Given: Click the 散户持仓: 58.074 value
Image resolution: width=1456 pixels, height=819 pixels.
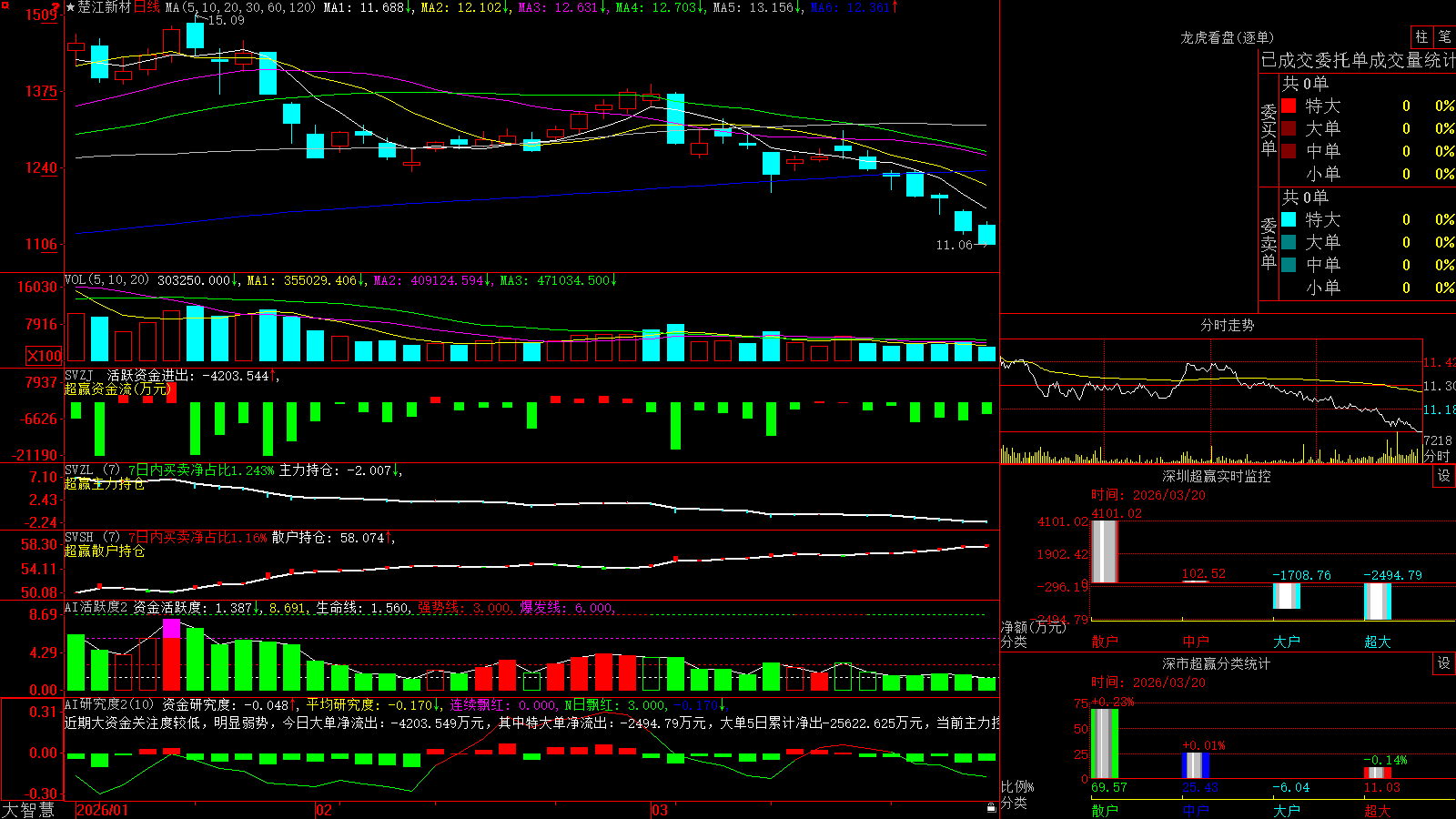Looking at the screenshot, I should pos(329,538).
